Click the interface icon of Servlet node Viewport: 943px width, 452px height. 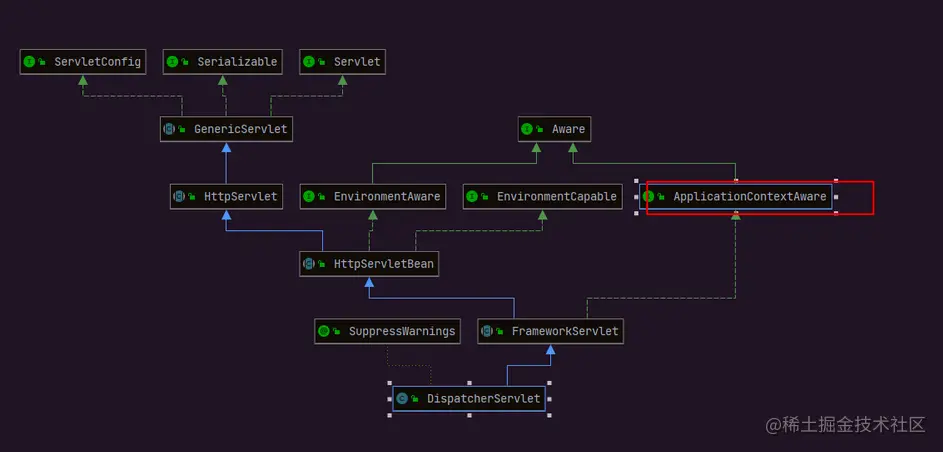pos(309,62)
